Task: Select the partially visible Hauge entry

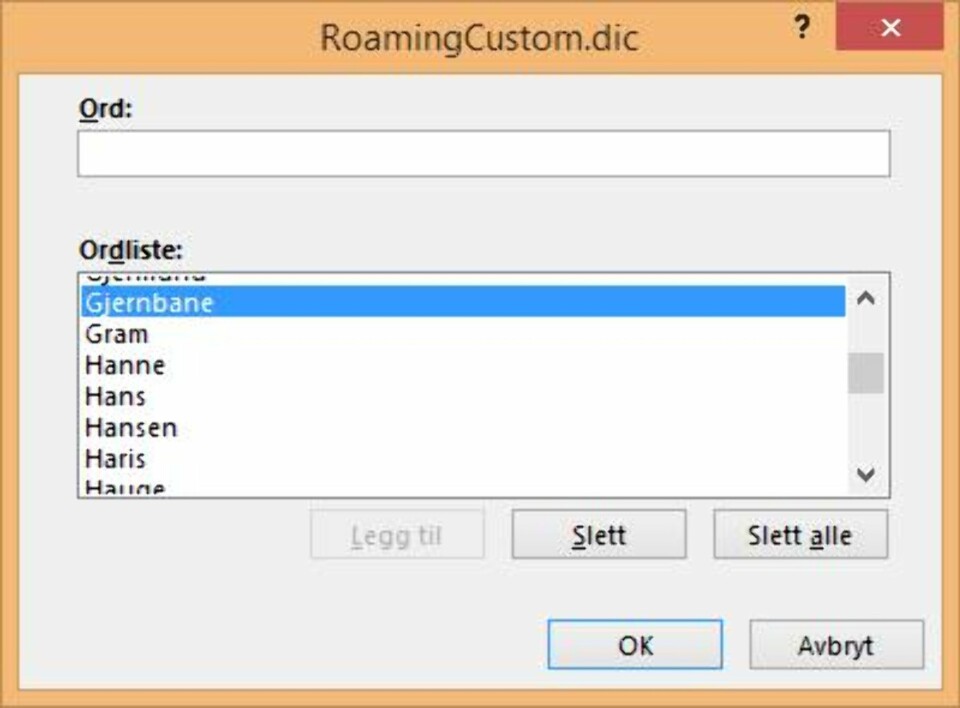Action: coord(125,488)
